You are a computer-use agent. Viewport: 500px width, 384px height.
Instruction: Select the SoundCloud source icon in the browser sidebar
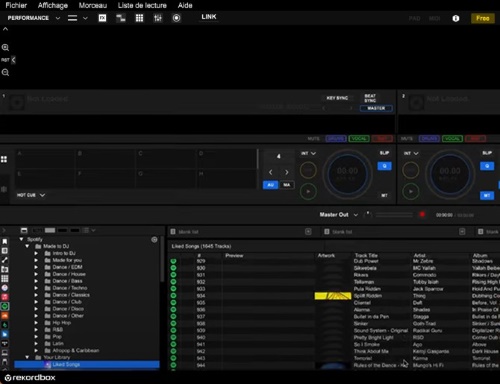coord(5,315)
